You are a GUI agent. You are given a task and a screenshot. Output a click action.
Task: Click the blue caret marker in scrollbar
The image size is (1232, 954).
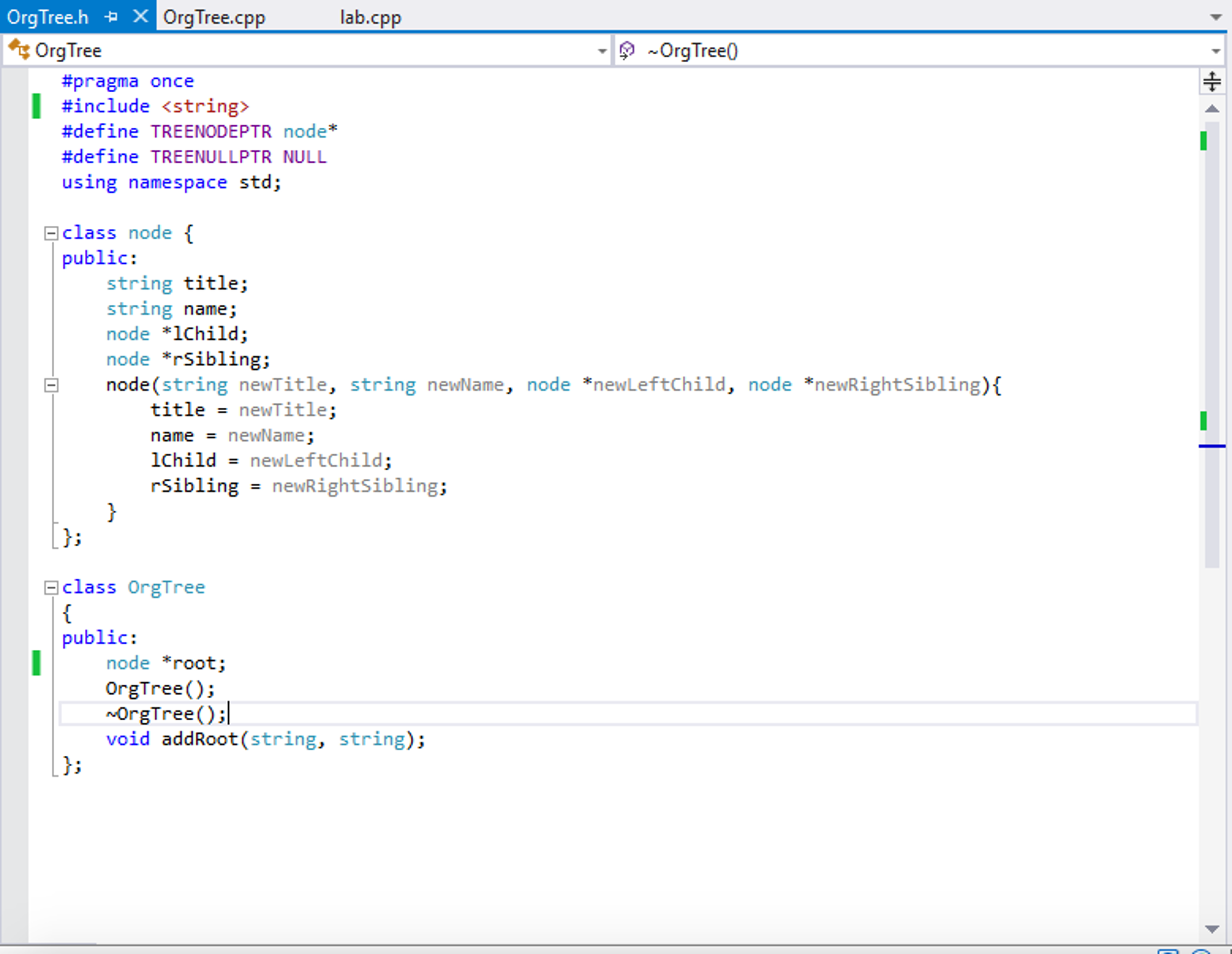pos(1212,446)
